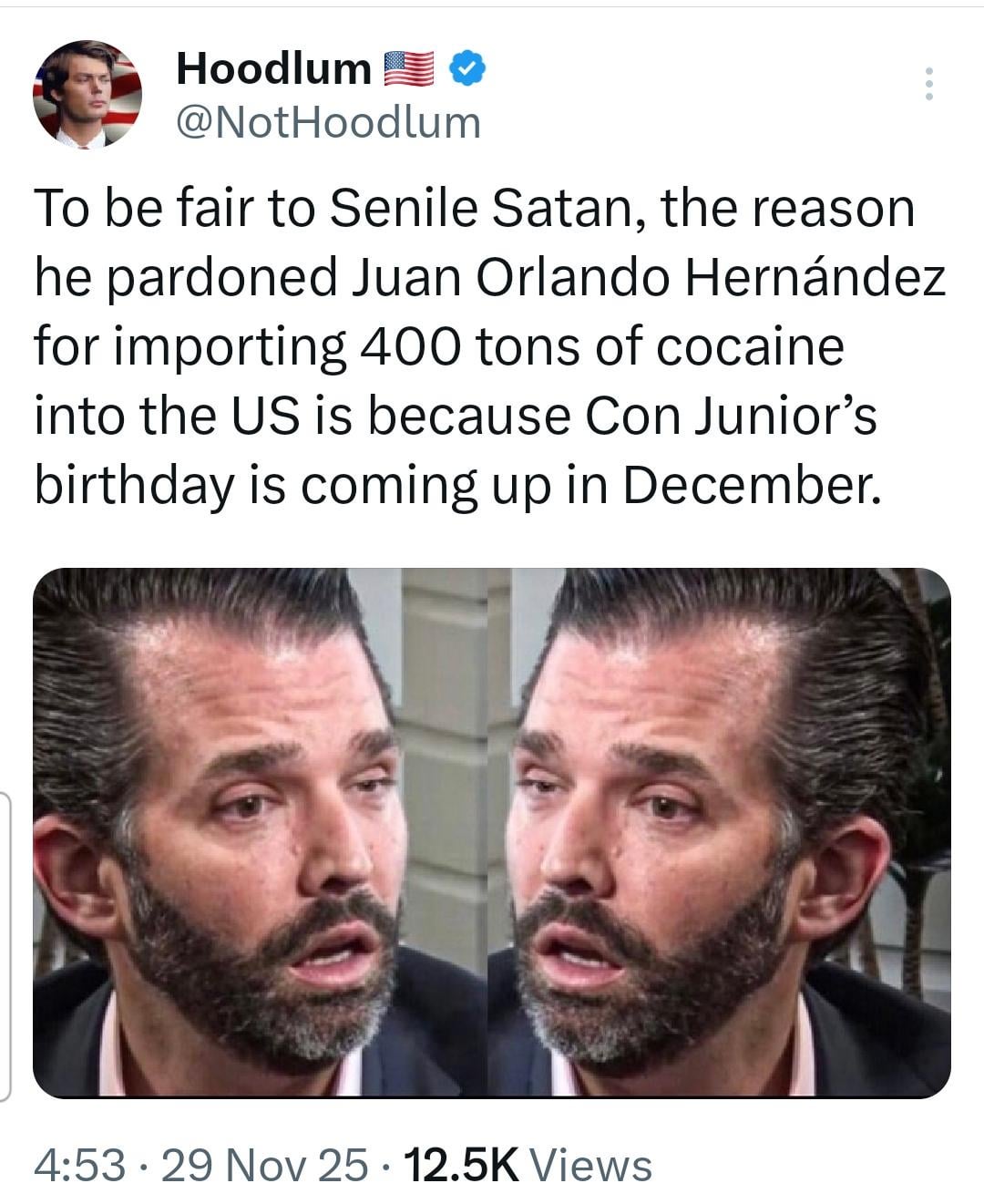Click the word December ending the tweet
This screenshot has width=984, height=1204.
[753, 485]
